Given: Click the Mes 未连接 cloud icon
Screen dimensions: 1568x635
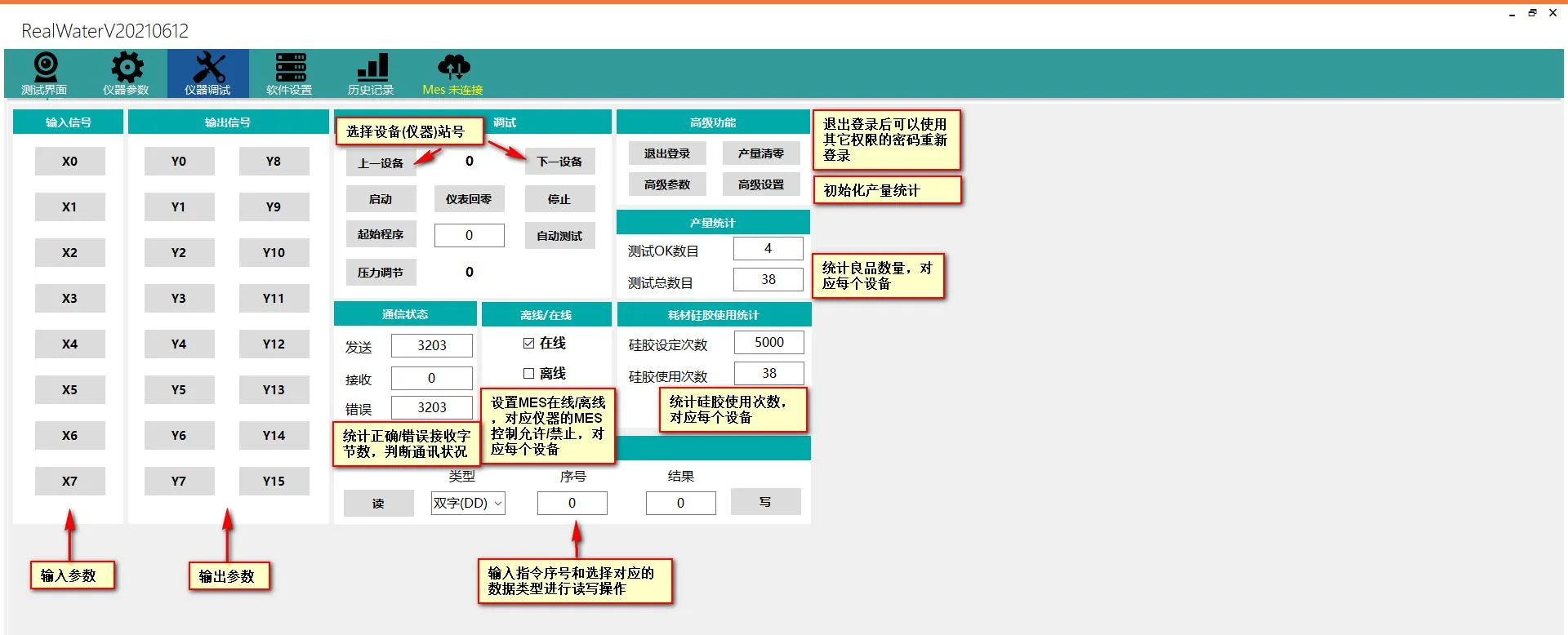Looking at the screenshot, I should click(x=453, y=67).
